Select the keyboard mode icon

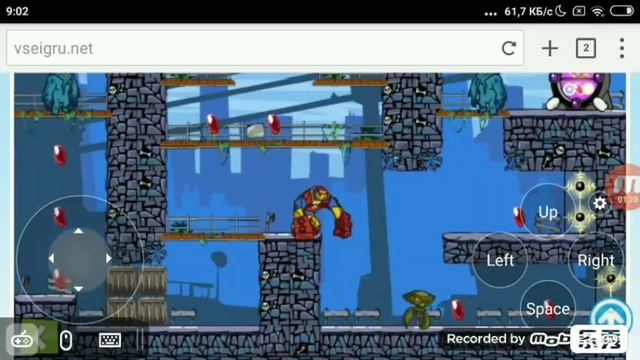[x=110, y=340]
